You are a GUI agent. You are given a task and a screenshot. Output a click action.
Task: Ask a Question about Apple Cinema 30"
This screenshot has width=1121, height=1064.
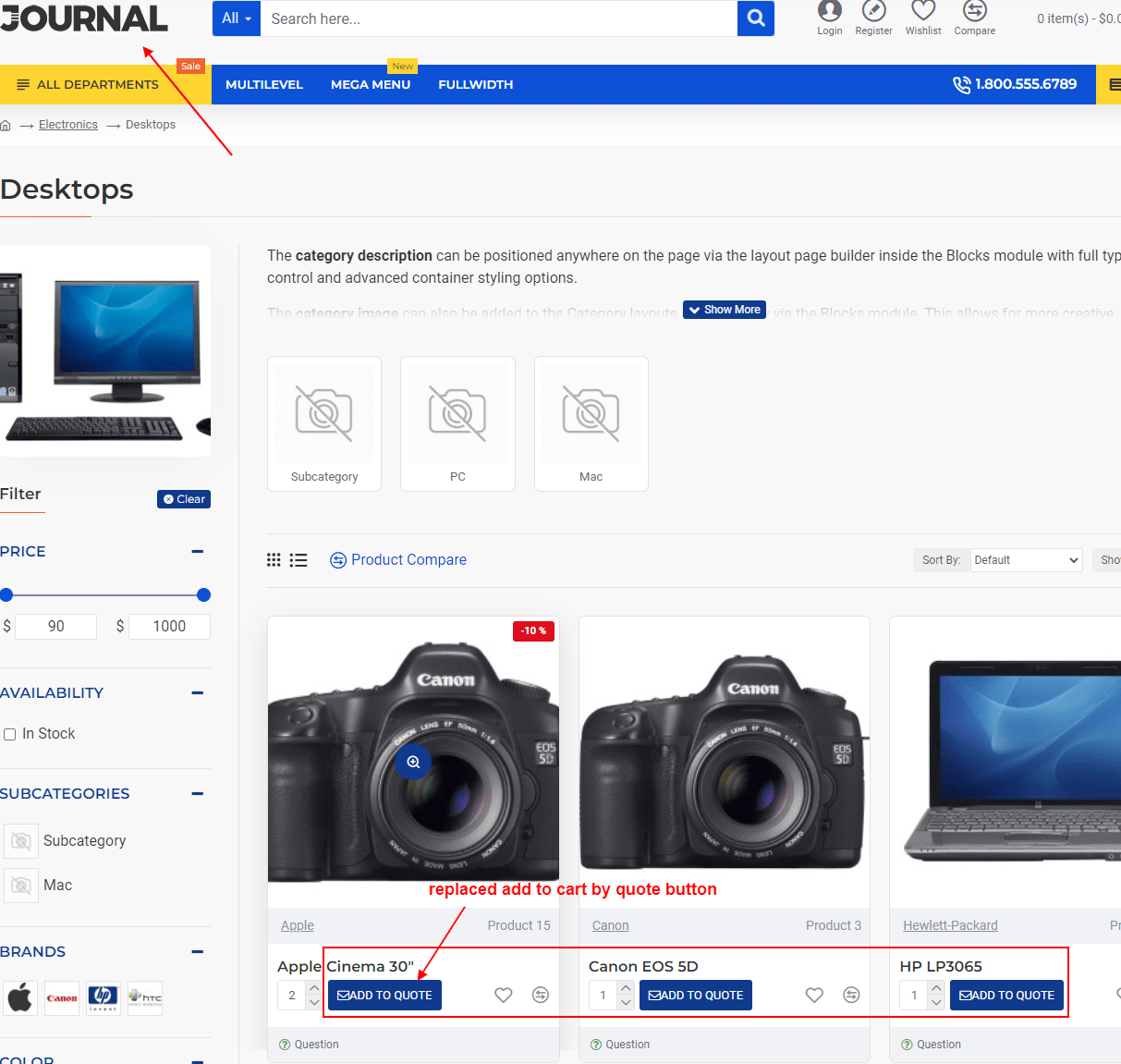[309, 1045]
